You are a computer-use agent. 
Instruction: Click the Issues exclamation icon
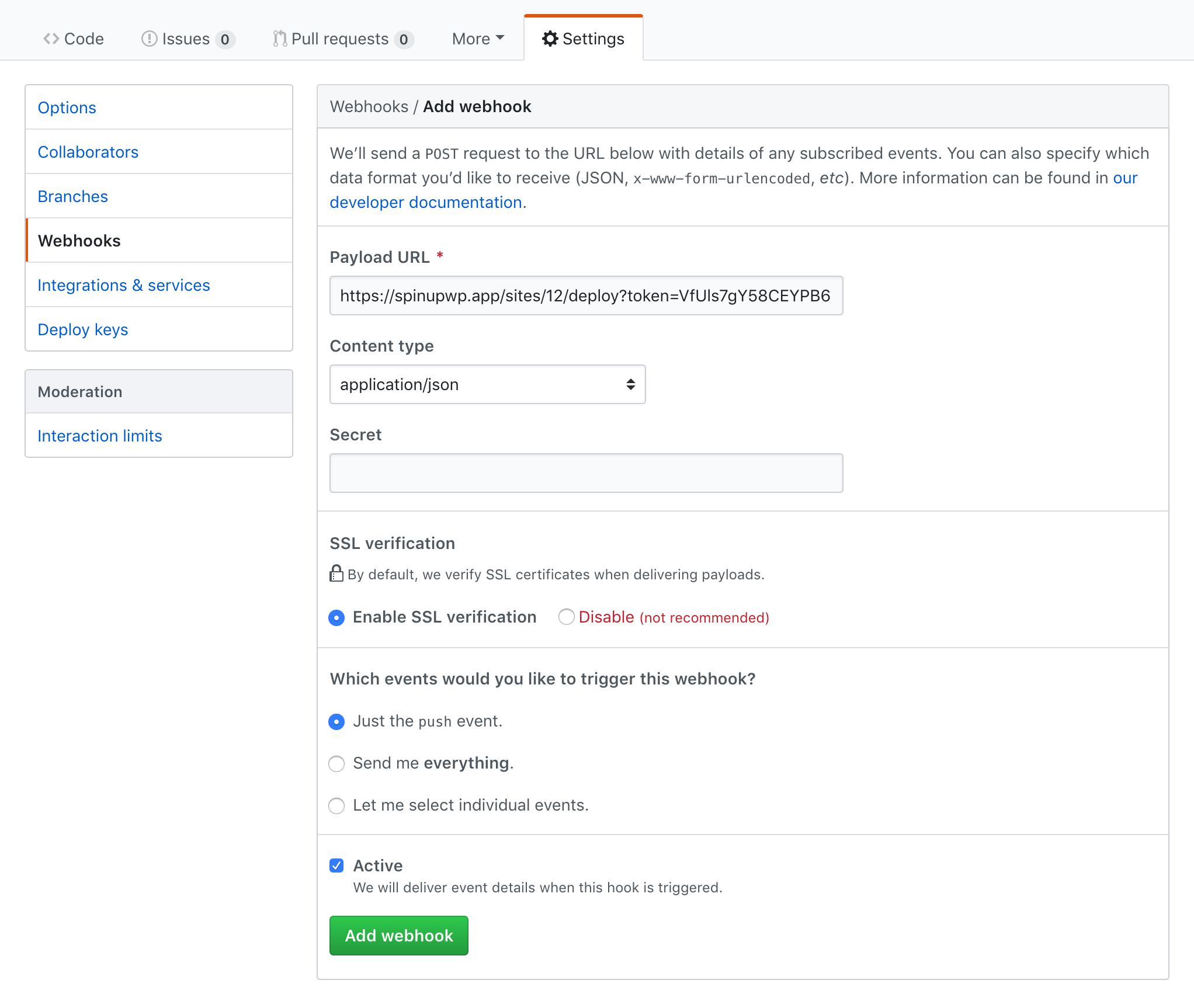click(149, 39)
